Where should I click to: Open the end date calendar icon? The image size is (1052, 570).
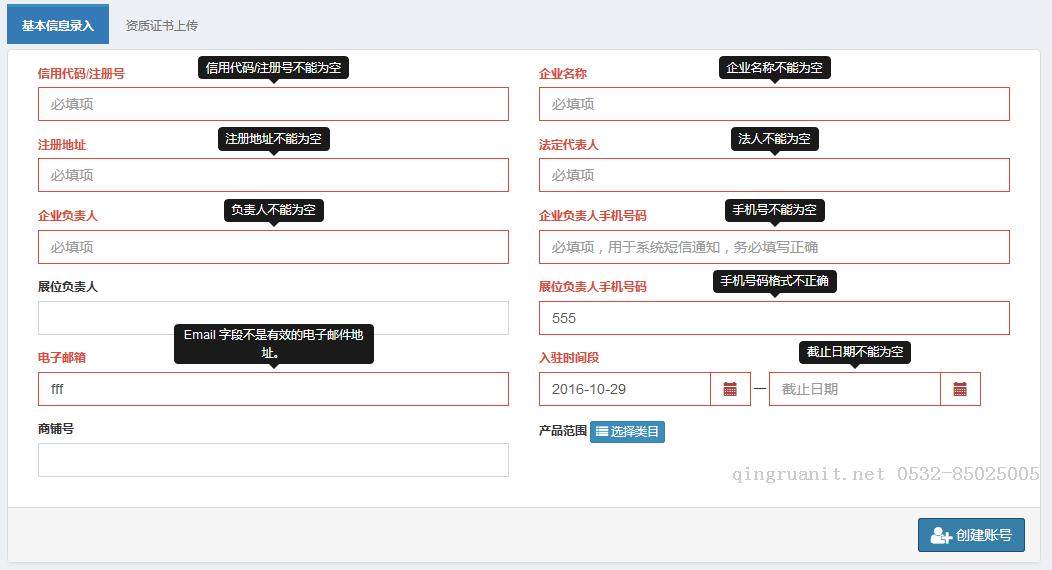coord(960,389)
